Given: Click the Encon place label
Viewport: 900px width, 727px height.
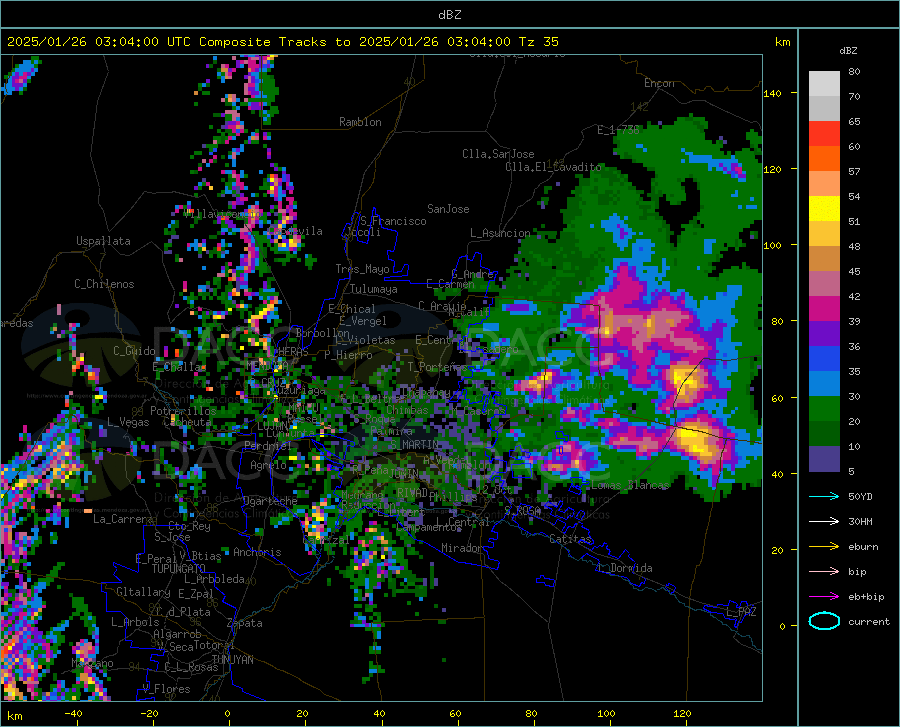Looking at the screenshot, I should point(659,83).
